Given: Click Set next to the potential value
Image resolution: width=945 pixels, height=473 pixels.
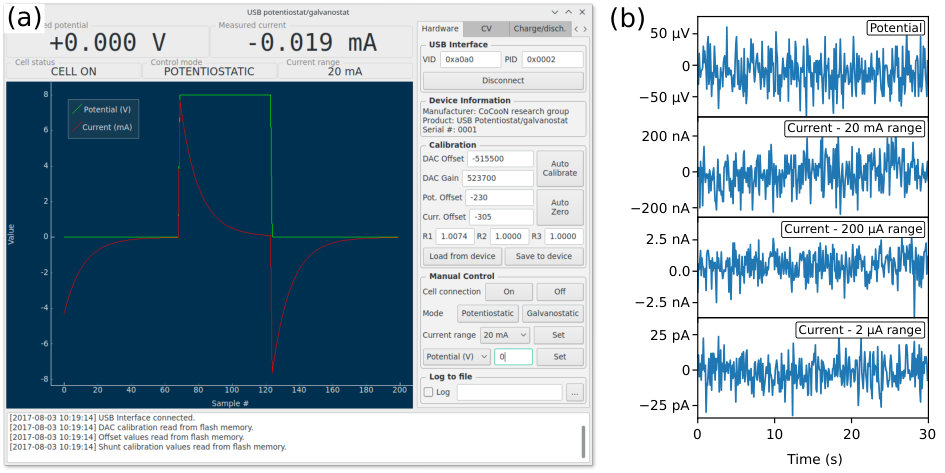Looking at the screenshot, I should (x=560, y=357).
